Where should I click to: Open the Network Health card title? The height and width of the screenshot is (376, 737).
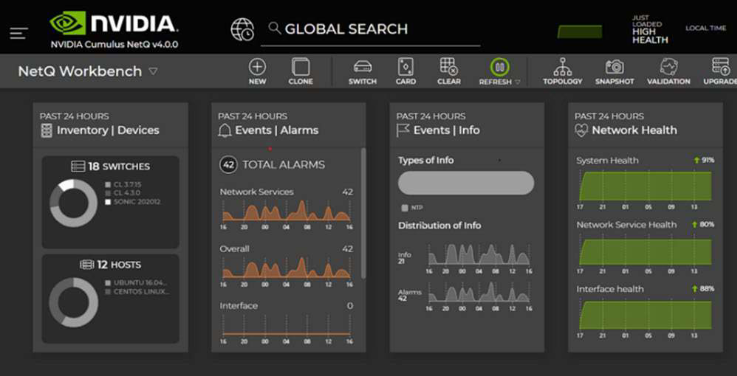pos(635,131)
